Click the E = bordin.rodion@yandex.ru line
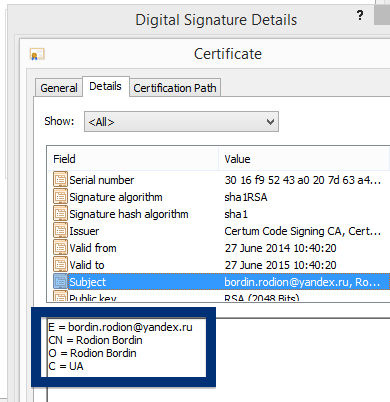 click(120, 327)
